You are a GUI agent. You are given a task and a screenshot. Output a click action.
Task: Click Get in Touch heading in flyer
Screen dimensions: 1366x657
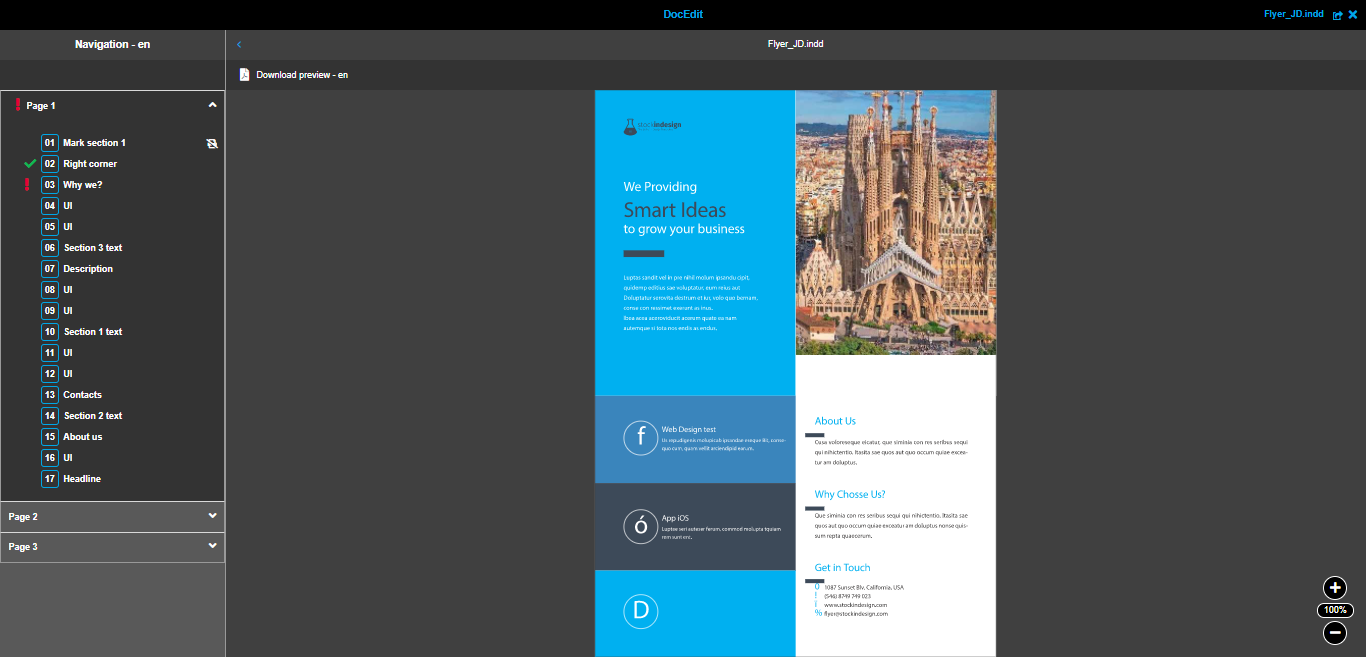coord(842,568)
